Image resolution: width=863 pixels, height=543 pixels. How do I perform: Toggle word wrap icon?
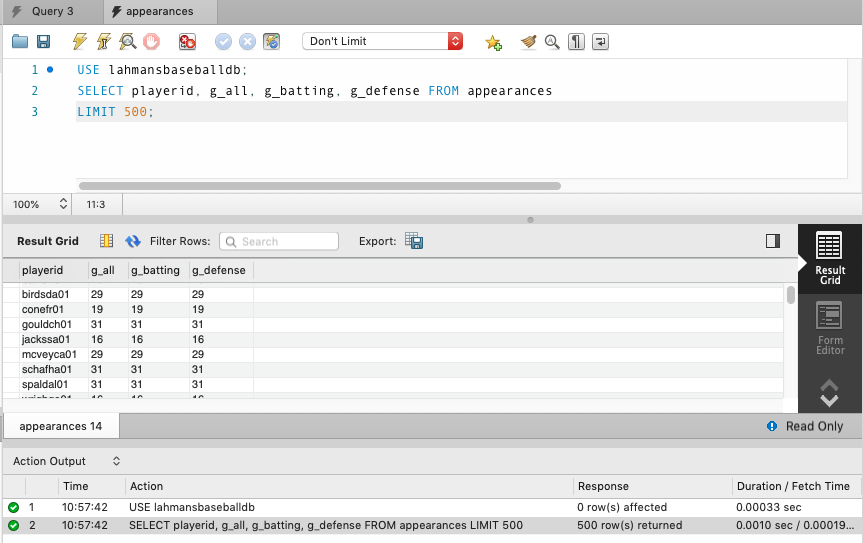tap(600, 41)
